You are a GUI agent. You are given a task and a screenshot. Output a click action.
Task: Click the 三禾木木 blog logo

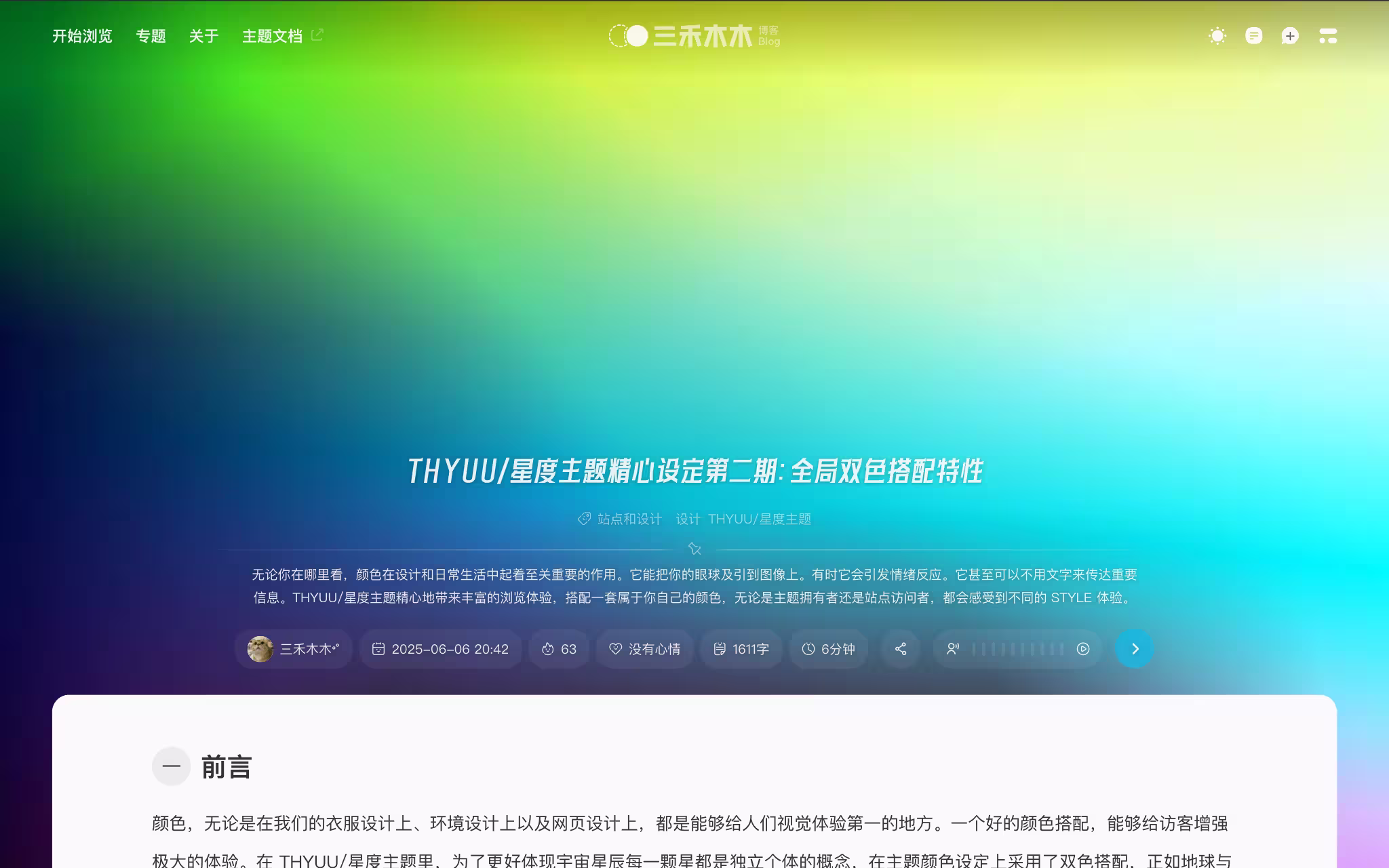[x=694, y=36]
